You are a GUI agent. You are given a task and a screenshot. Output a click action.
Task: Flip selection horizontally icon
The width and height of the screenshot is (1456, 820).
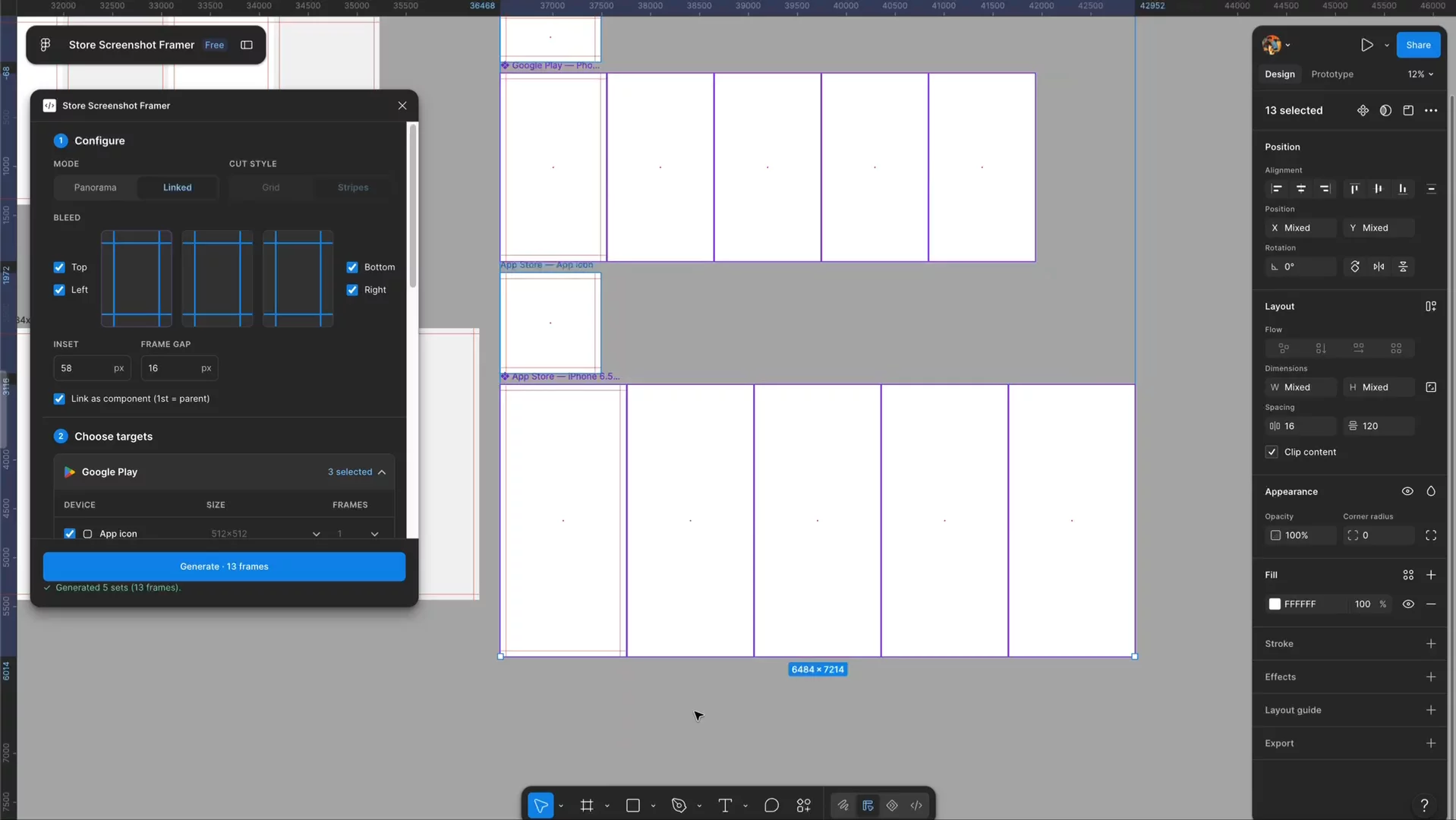[x=1379, y=266]
